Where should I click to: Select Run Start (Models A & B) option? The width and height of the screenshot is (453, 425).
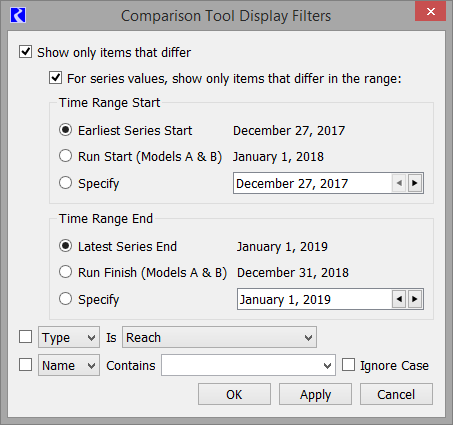[65, 156]
